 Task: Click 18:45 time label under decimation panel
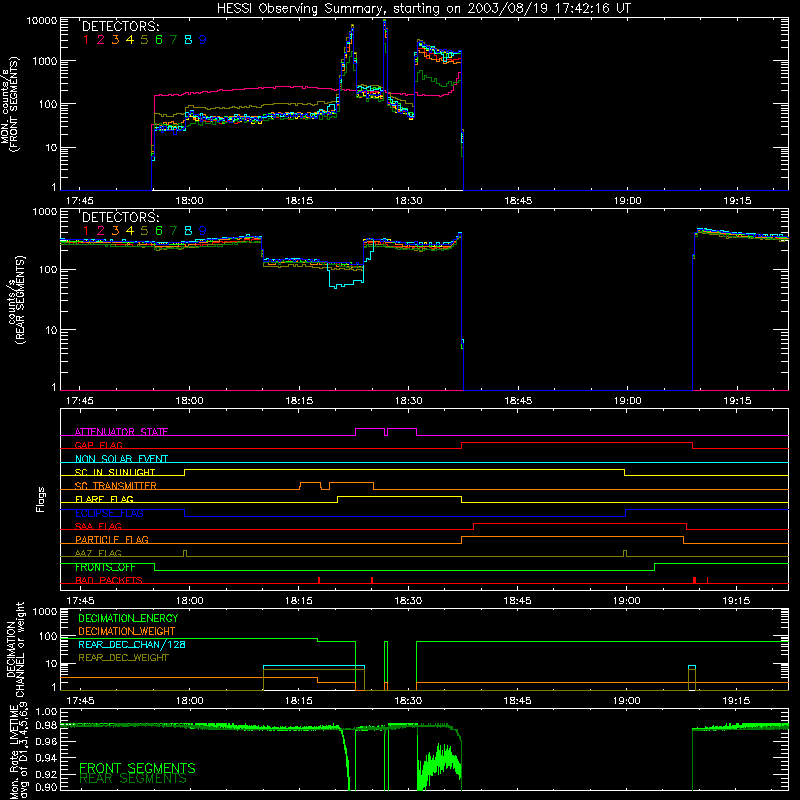pyautogui.click(x=517, y=701)
